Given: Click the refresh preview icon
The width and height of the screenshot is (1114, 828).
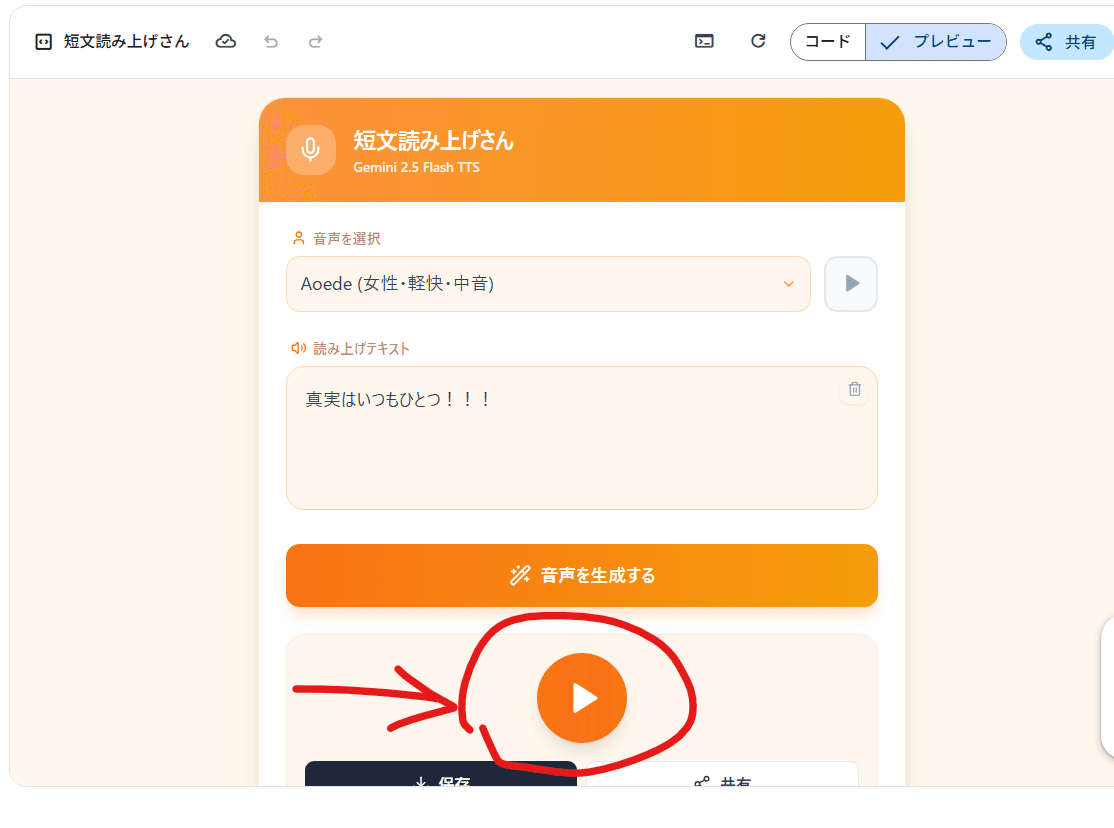Looking at the screenshot, I should click(758, 41).
